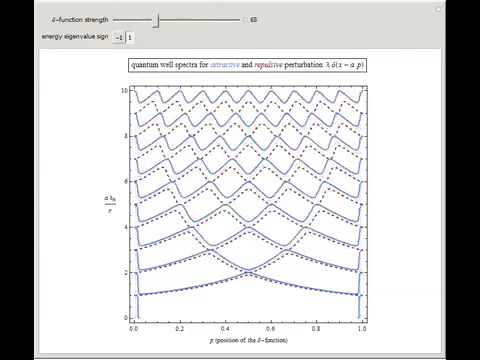Expand the slider controls plus icon
This screenshot has width=480, height=360.
[245, 20]
